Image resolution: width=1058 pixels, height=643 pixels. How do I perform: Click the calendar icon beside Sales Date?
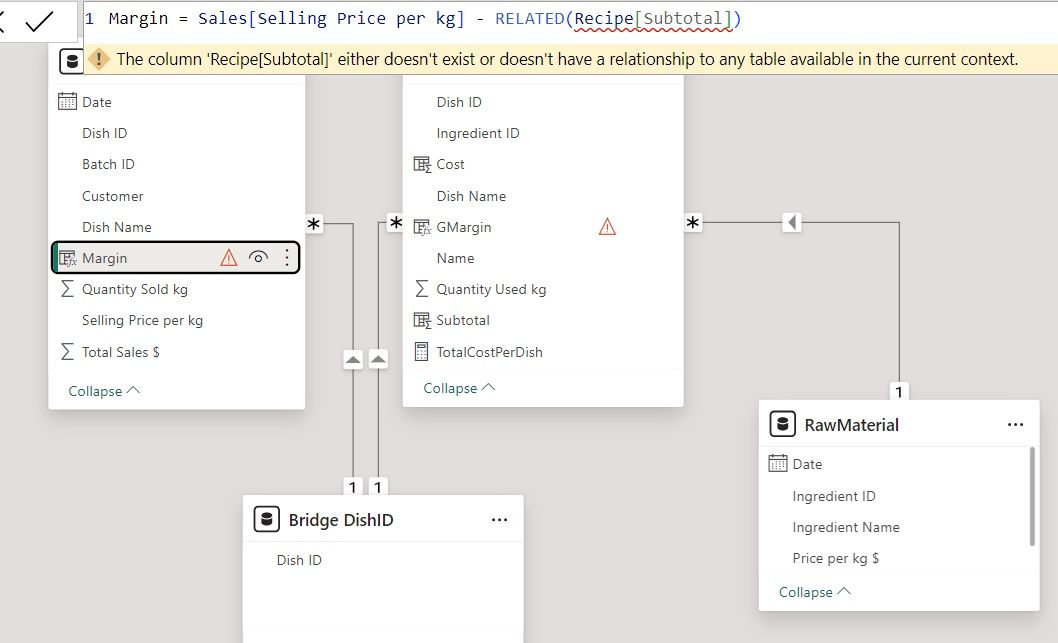(67, 102)
